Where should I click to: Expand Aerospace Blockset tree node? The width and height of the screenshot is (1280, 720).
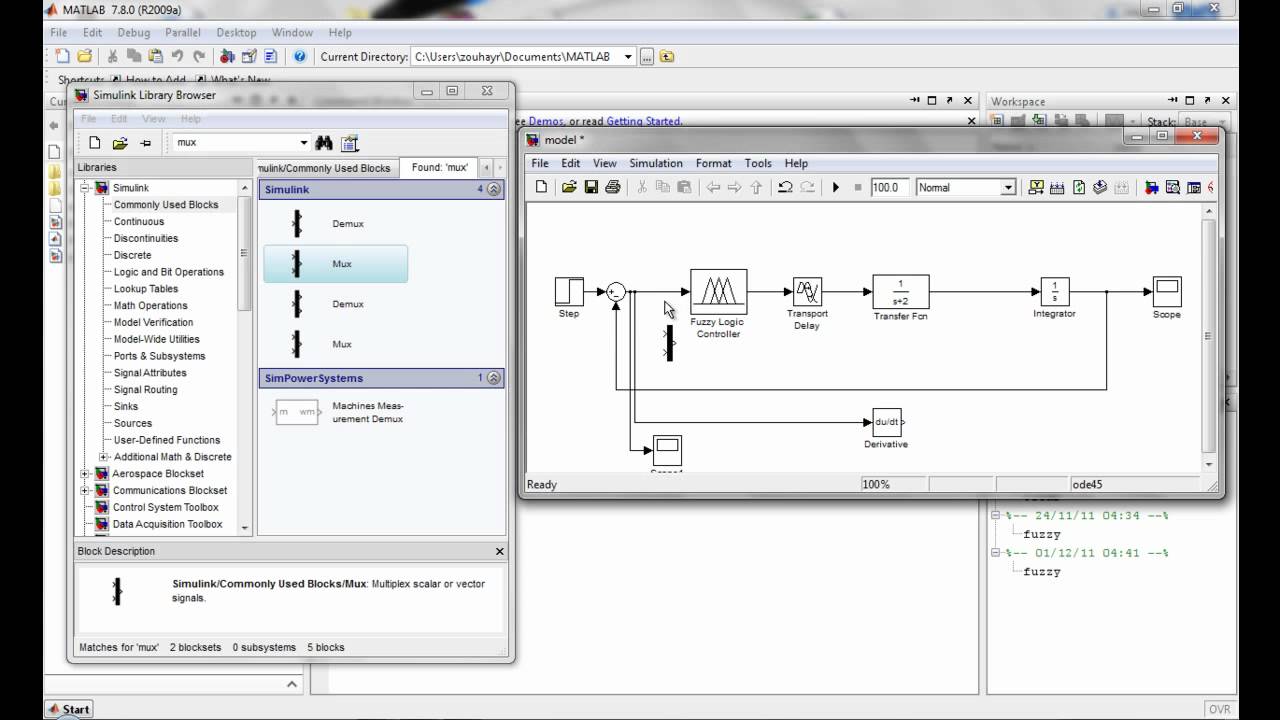pos(85,474)
